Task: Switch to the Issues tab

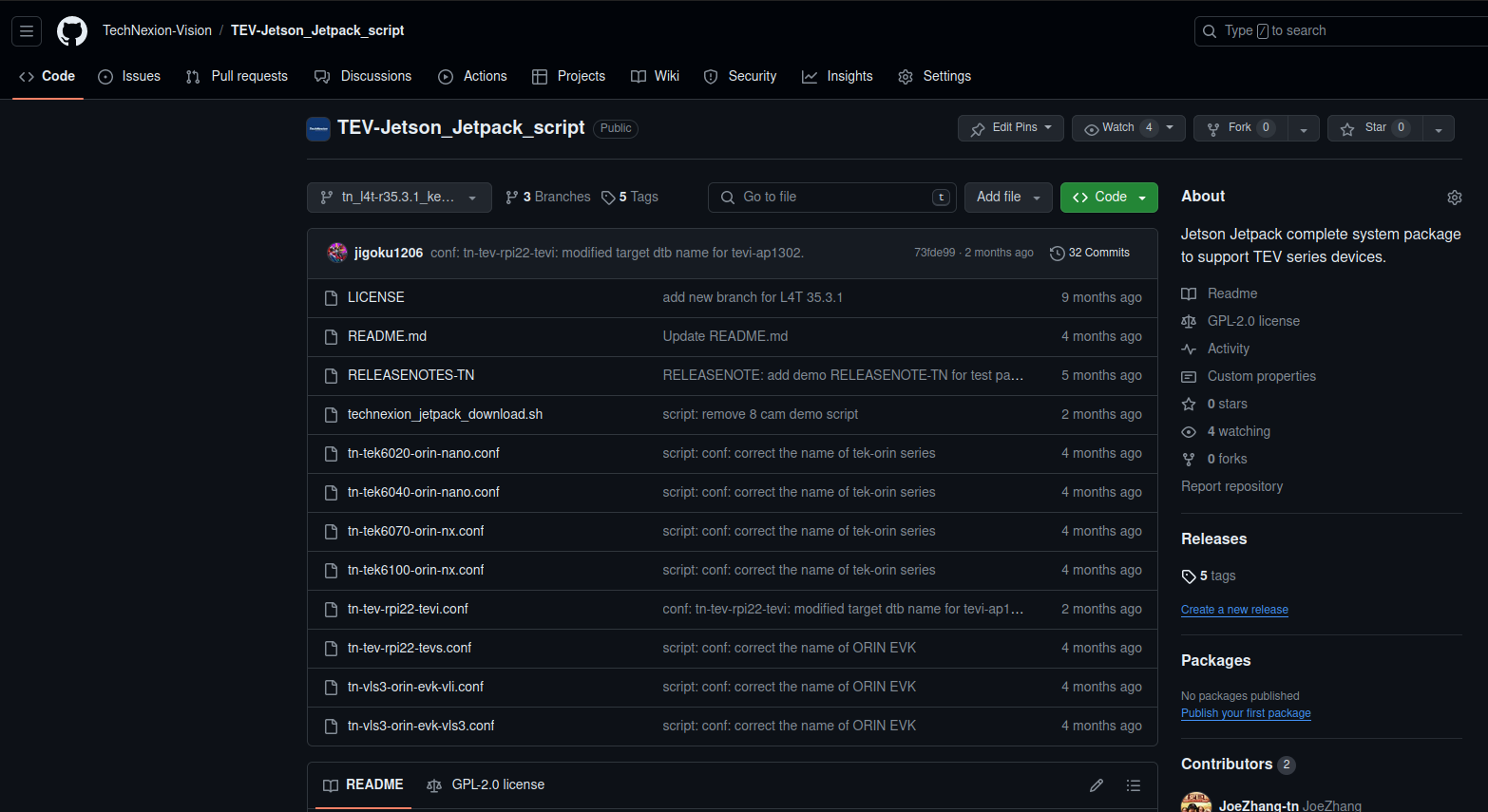Action: 130,77
